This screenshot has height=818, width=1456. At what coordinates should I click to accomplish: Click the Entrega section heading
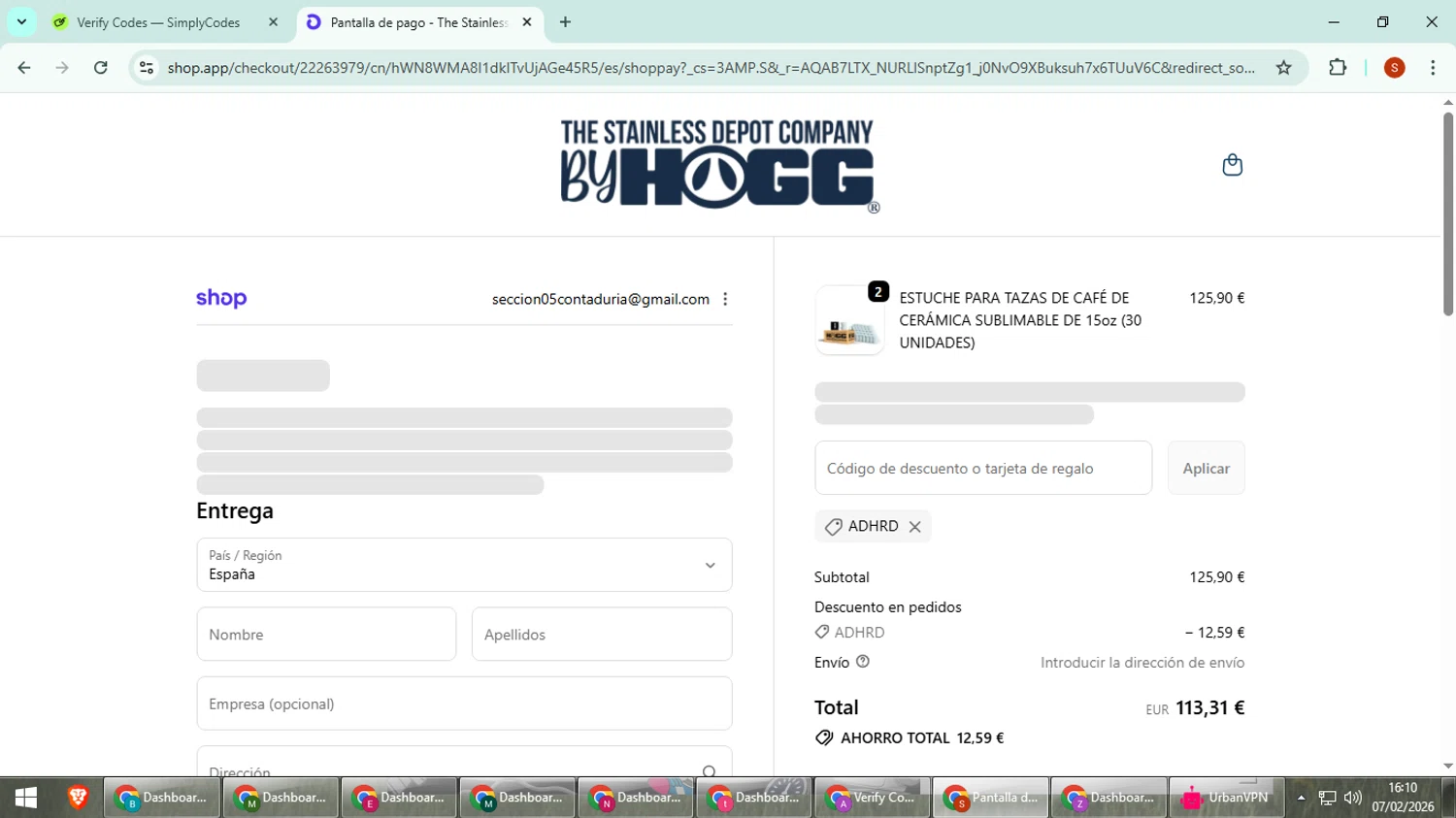tap(235, 511)
